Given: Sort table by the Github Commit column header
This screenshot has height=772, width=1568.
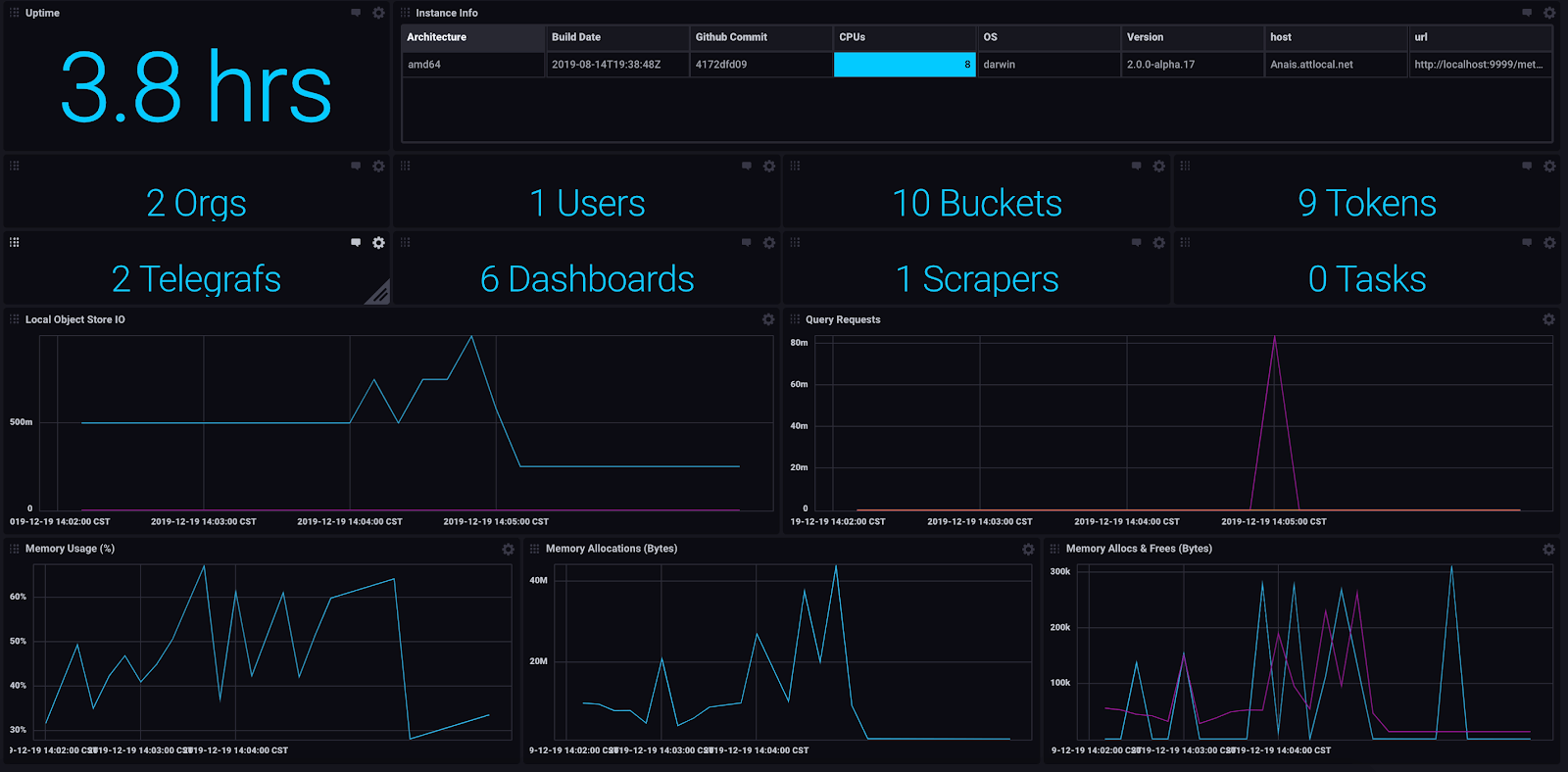Looking at the screenshot, I should click(x=761, y=37).
